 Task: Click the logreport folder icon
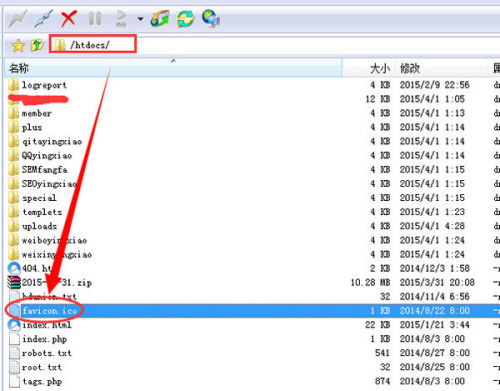(x=14, y=85)
